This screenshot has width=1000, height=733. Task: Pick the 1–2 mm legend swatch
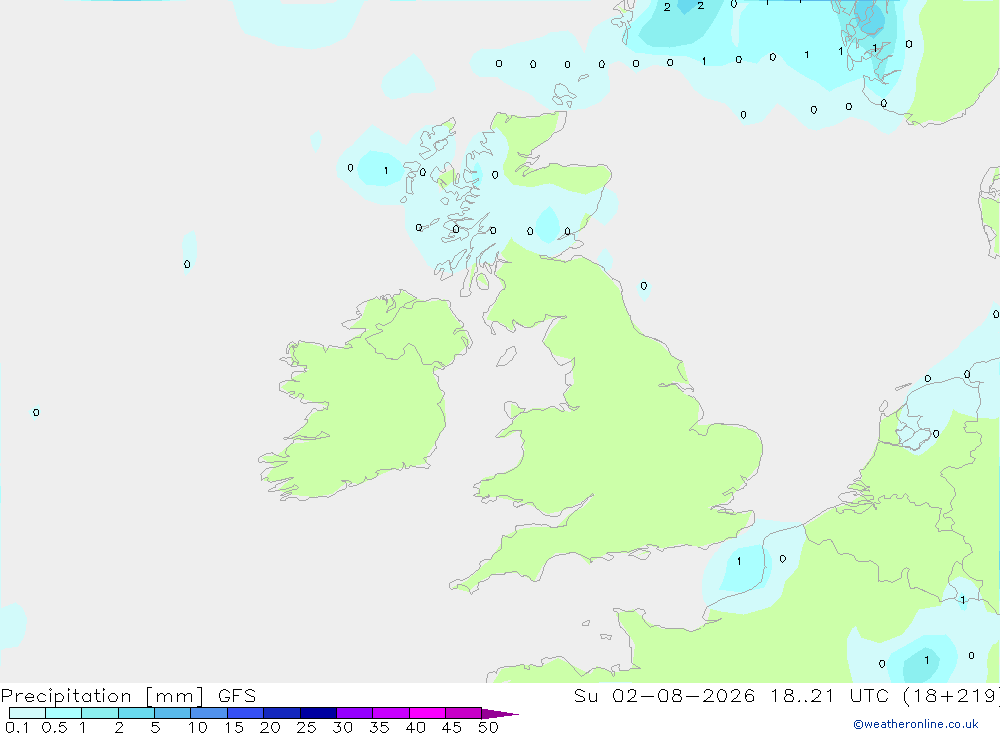click(x=100, y=713)
